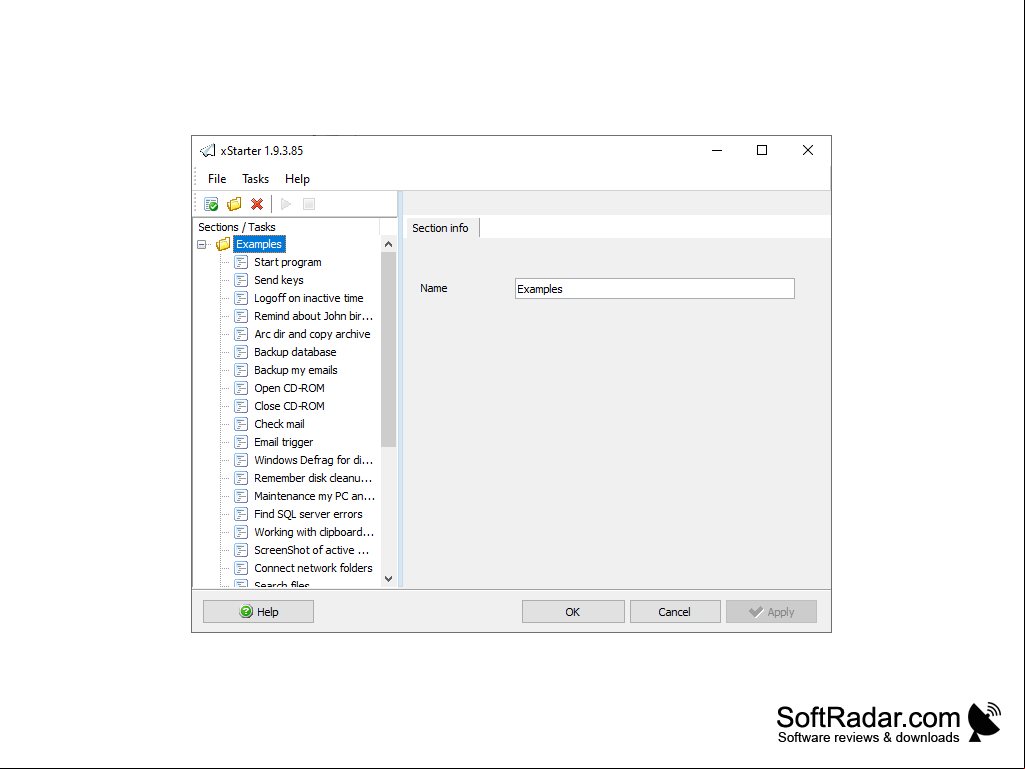Viewport: 1025px width, 769px height.
Task: Select the Backup database task
Action: [295, 352]
